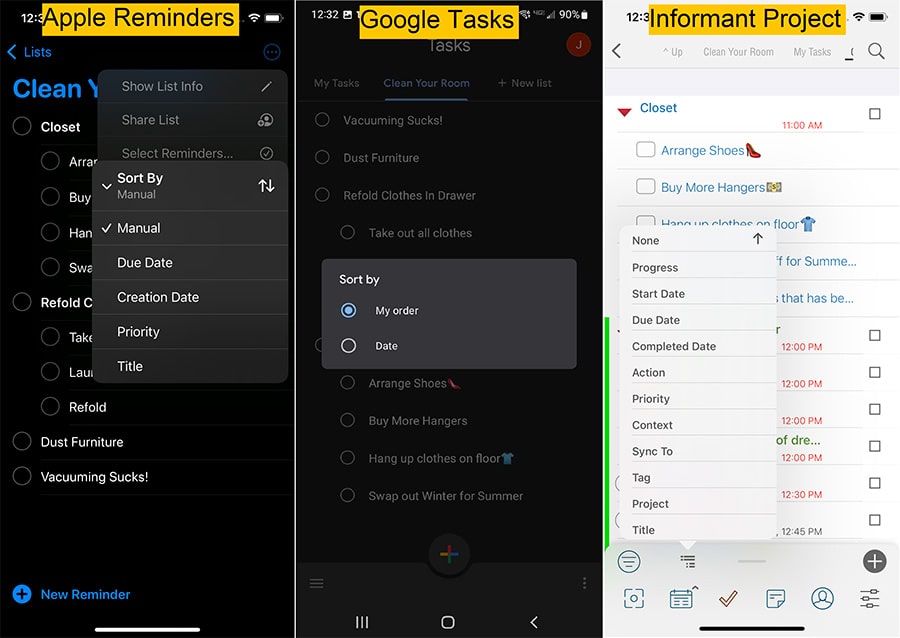Tap the circled filter lines icon in Informant
The width and height of the screenshot is (900, 638).
tap(629, 561)
